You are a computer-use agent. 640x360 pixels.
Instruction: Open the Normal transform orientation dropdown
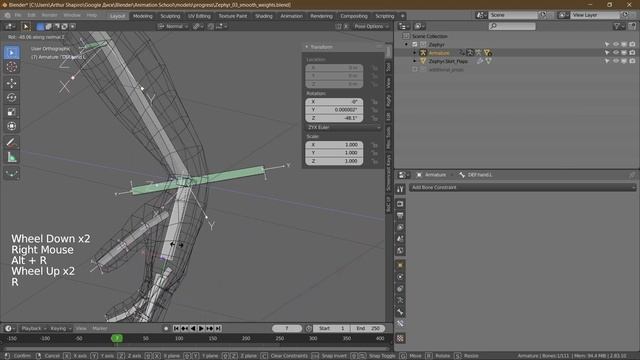tap(173, 27)
